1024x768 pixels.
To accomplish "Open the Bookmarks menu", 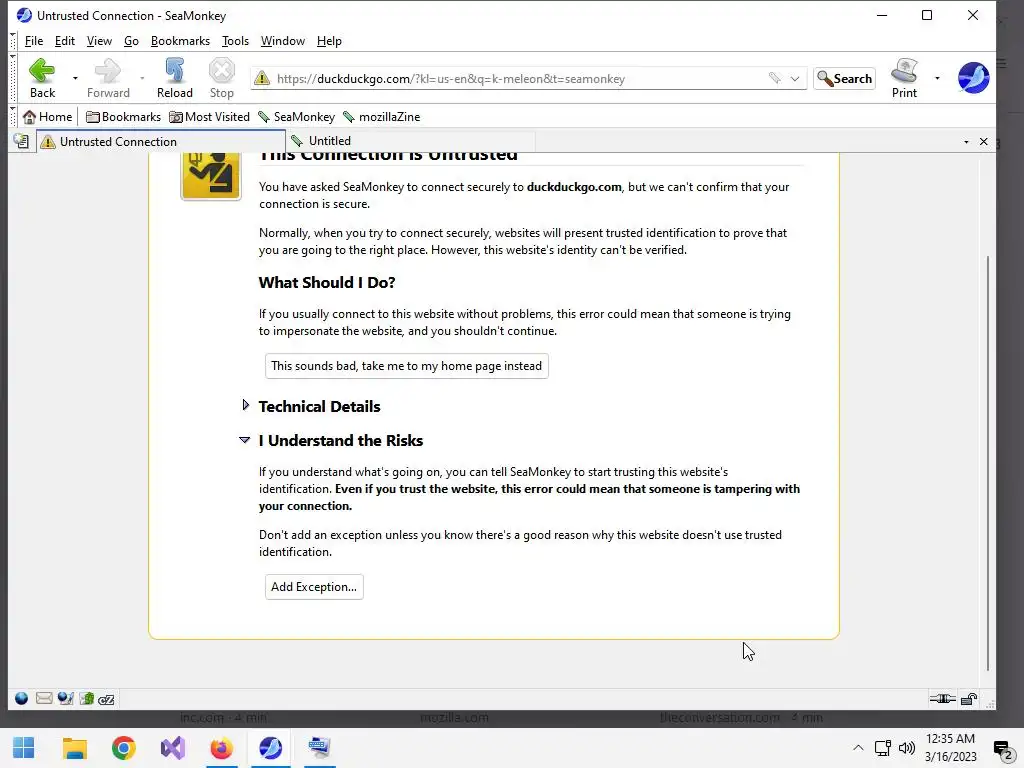I will [x=180, y=40].
